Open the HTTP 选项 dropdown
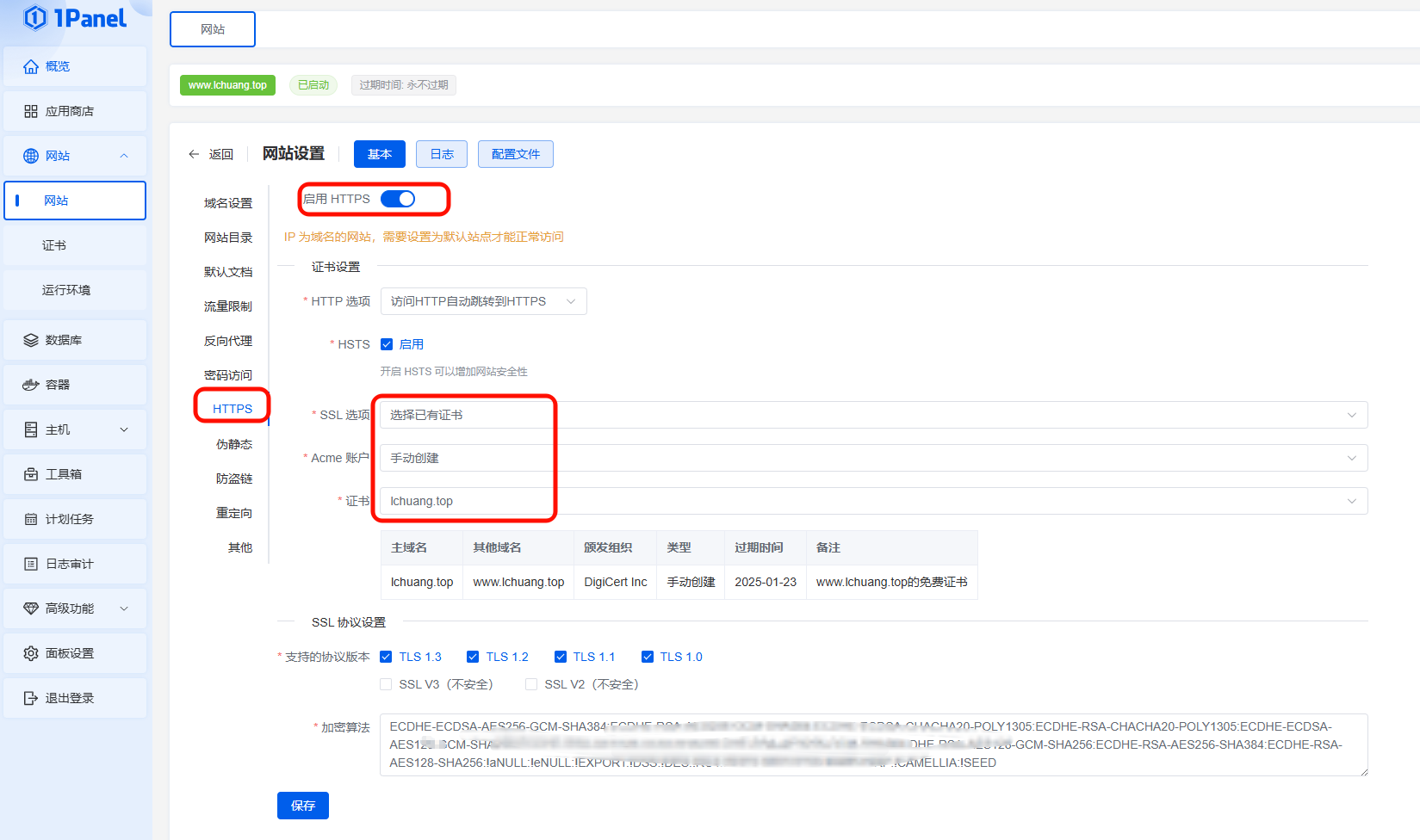The width and height of the screenshot is (1420, 840). point(483,301)
